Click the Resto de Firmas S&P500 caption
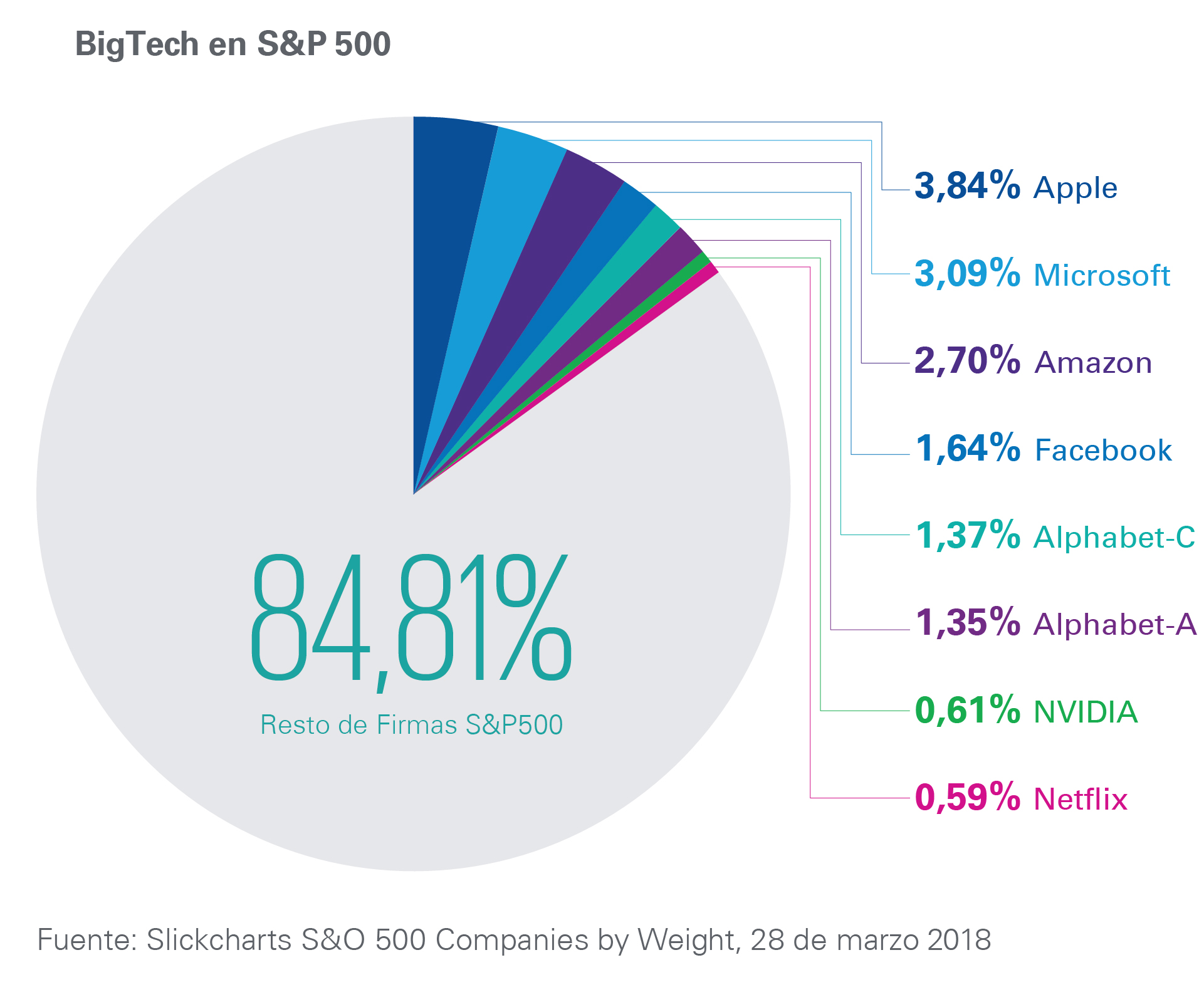This screenshot has width=1204, height=1002. (x=411, y=725)
